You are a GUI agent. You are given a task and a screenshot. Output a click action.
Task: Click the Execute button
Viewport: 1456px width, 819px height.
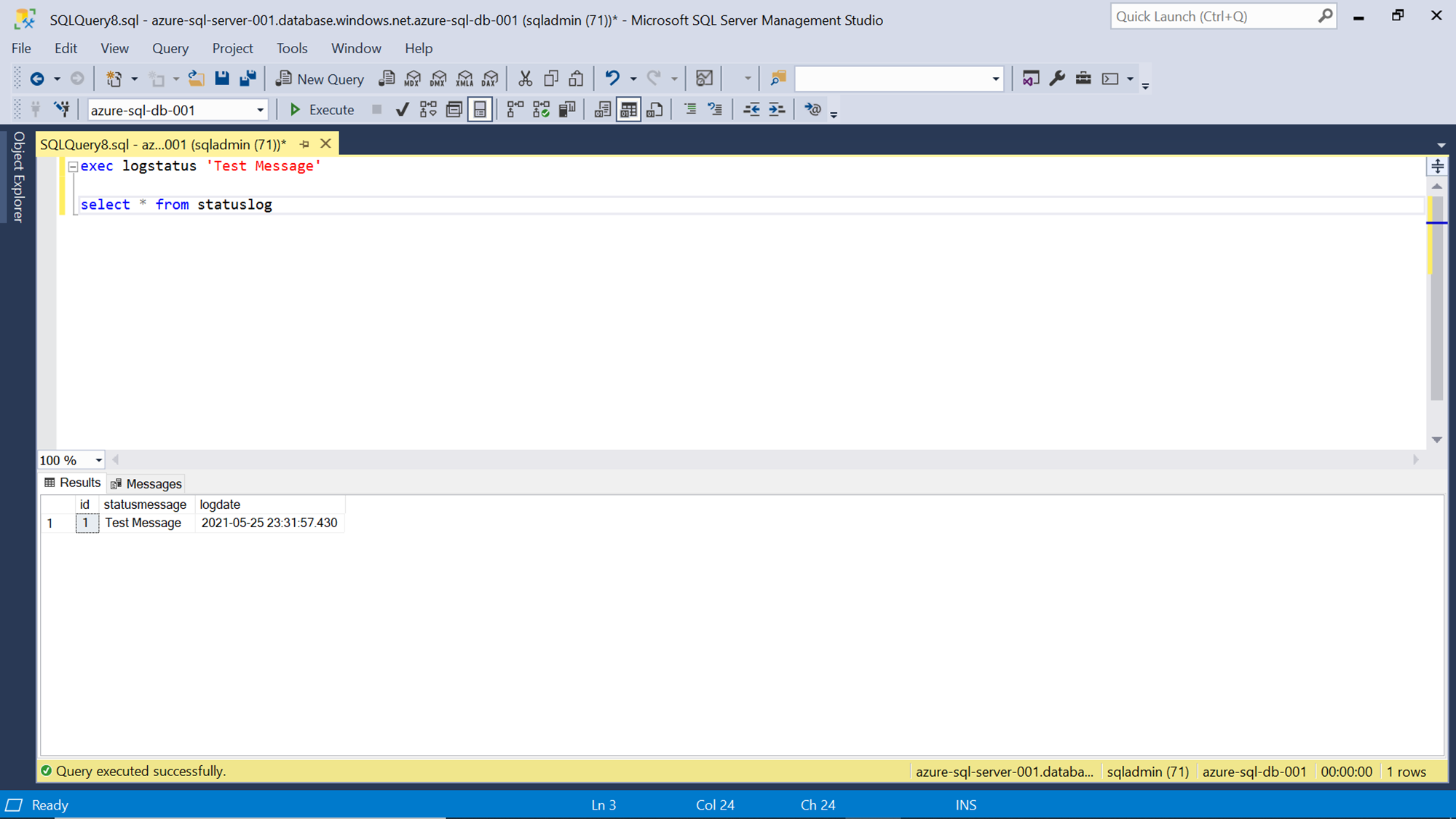[x=321, y=110]
